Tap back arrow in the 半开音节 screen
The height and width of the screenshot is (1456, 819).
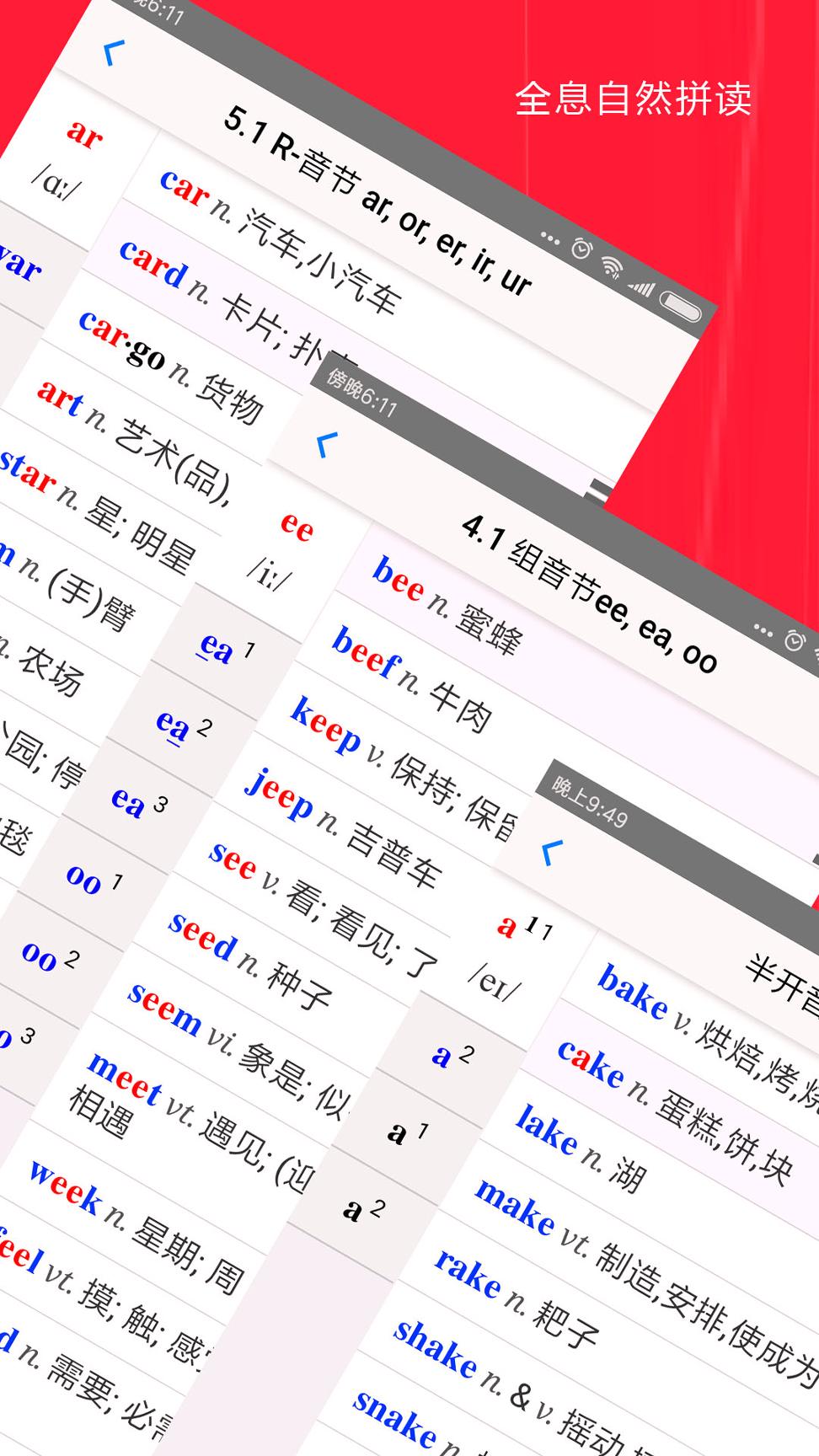[x=551, y=853]
